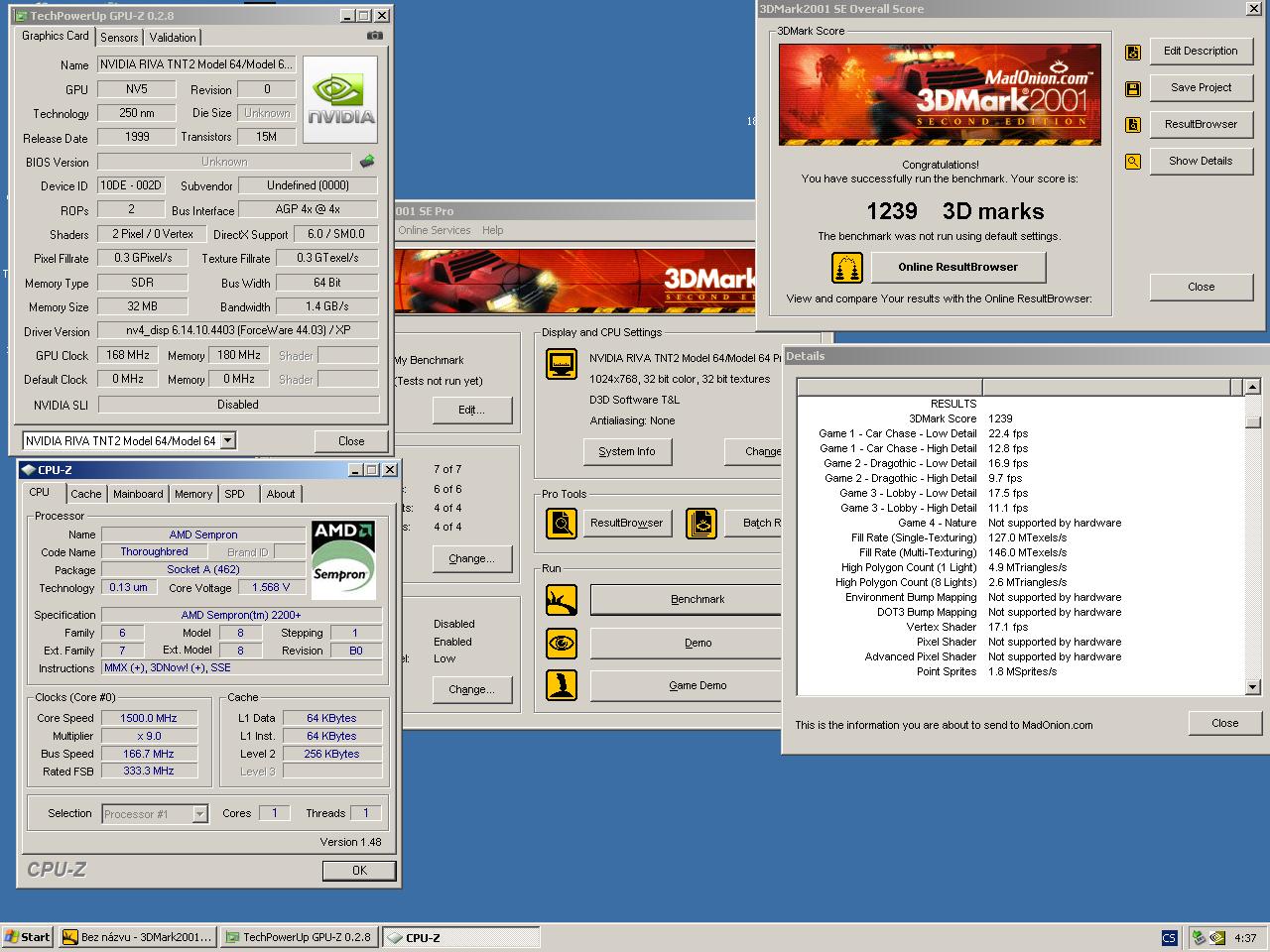The height and width of the screenshot is (952, 1270).
Task: Open the Online Services menu
Action: (435, 230)
